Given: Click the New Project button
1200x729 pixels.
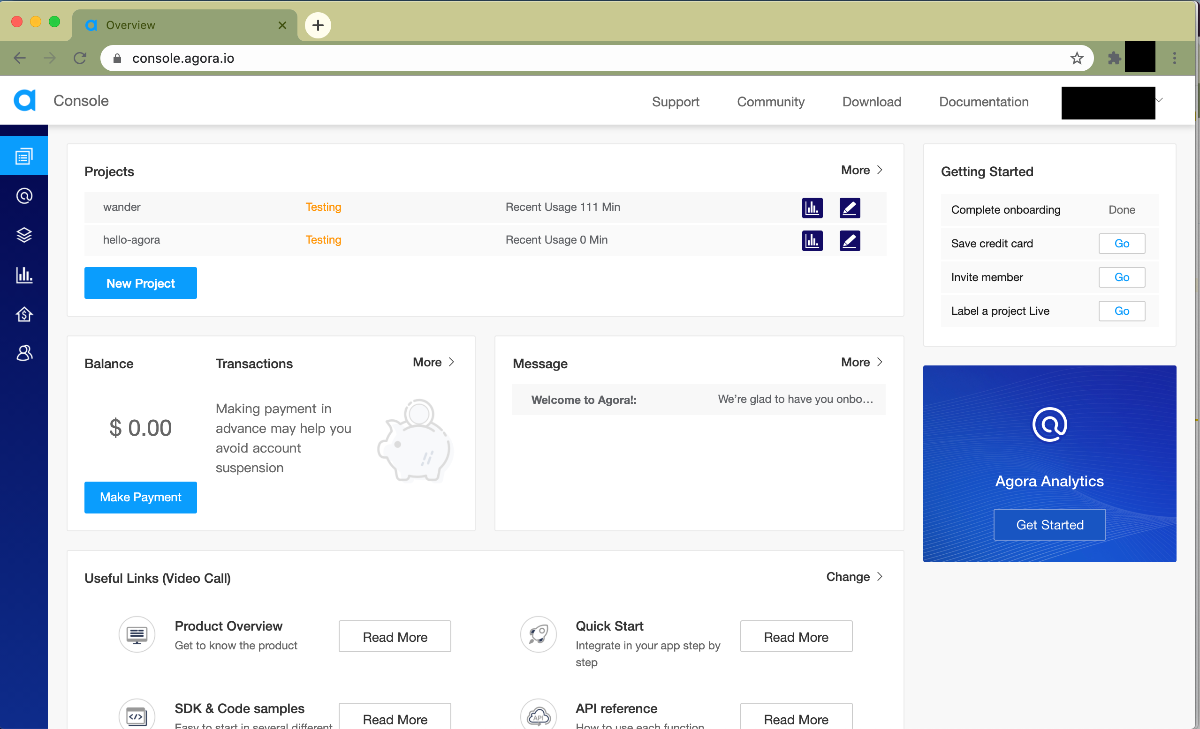Looking at the screenshot, I should tap(140, 283).
